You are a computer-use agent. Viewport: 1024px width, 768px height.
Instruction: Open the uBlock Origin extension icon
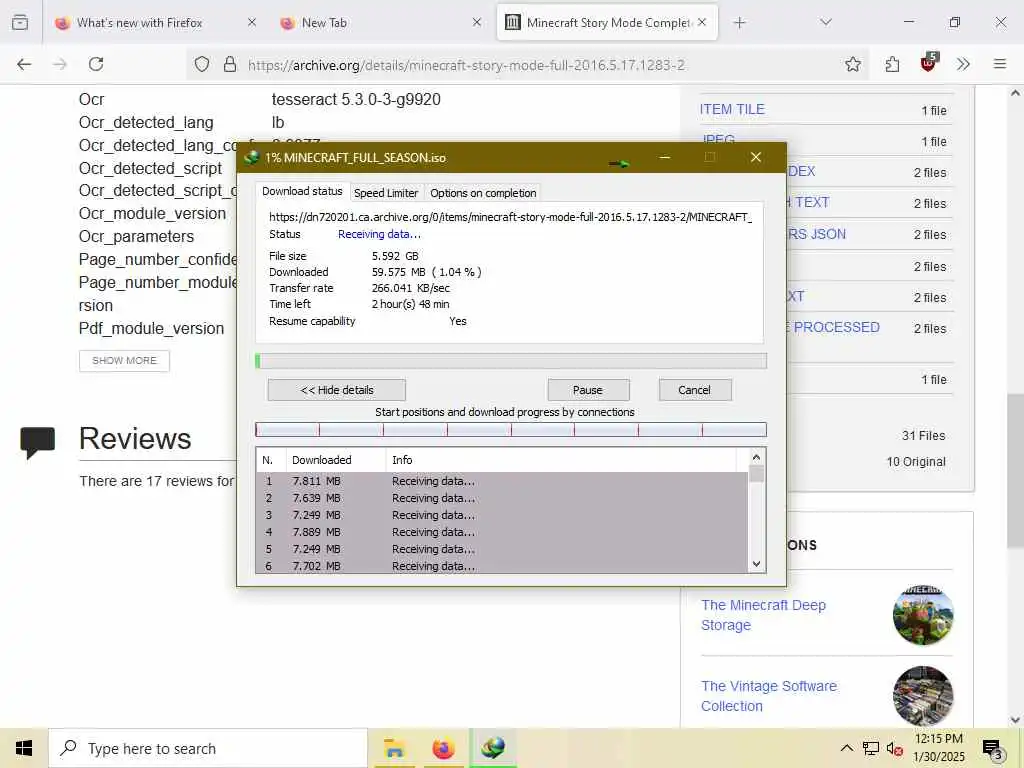(x=929, y=62)
